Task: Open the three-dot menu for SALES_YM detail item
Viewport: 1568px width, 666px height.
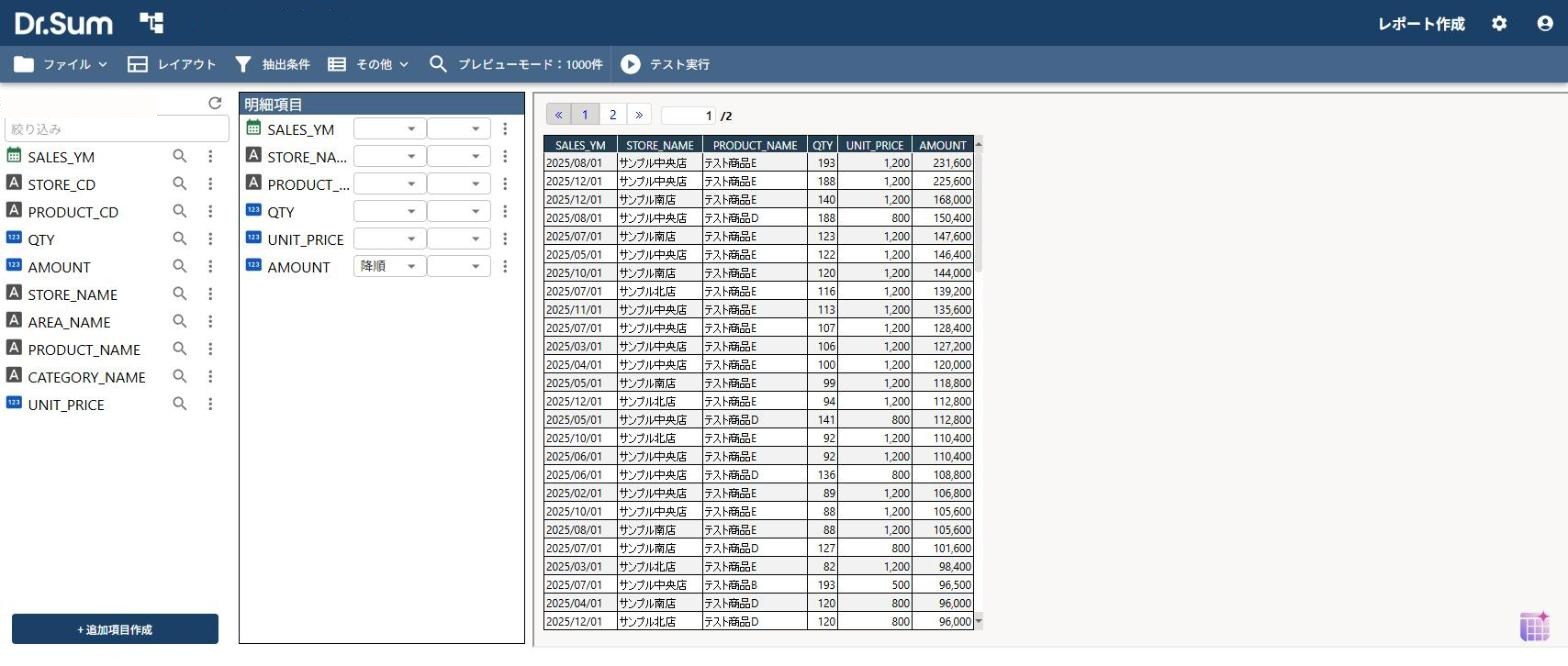Action: click(x=506, y=129)
